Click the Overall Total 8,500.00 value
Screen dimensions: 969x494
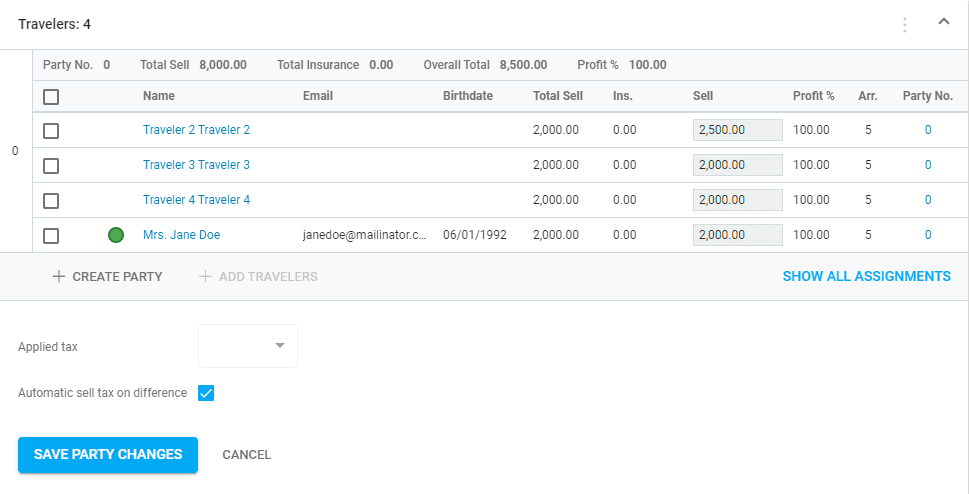[x=523, y=65]
